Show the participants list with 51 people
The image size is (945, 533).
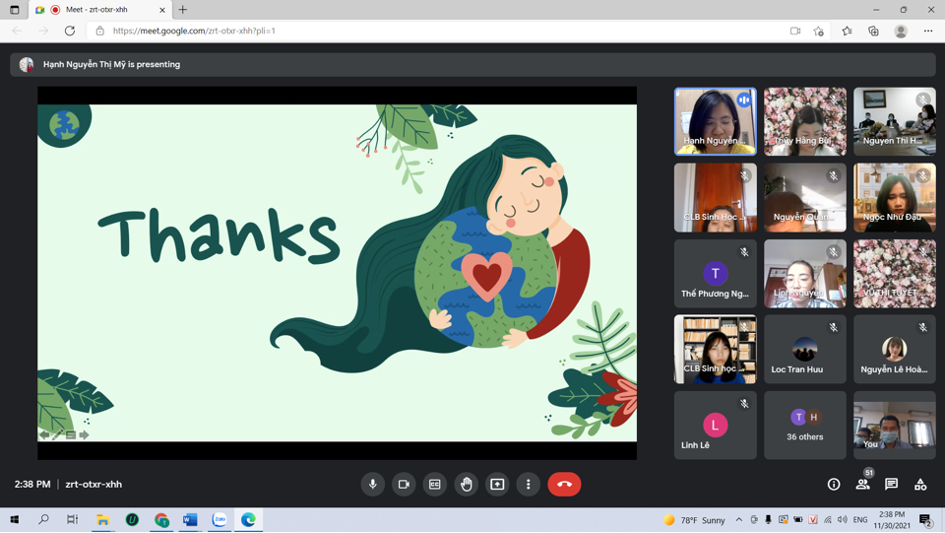click(862, 484)
